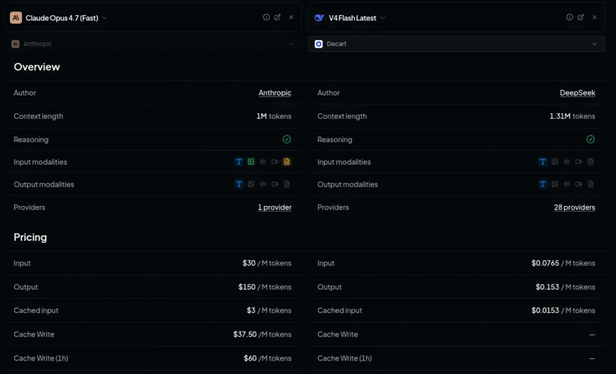Open the 1 provider link
Image resolution: width=616 pixels, height=374 pixels.
point(275,207)
